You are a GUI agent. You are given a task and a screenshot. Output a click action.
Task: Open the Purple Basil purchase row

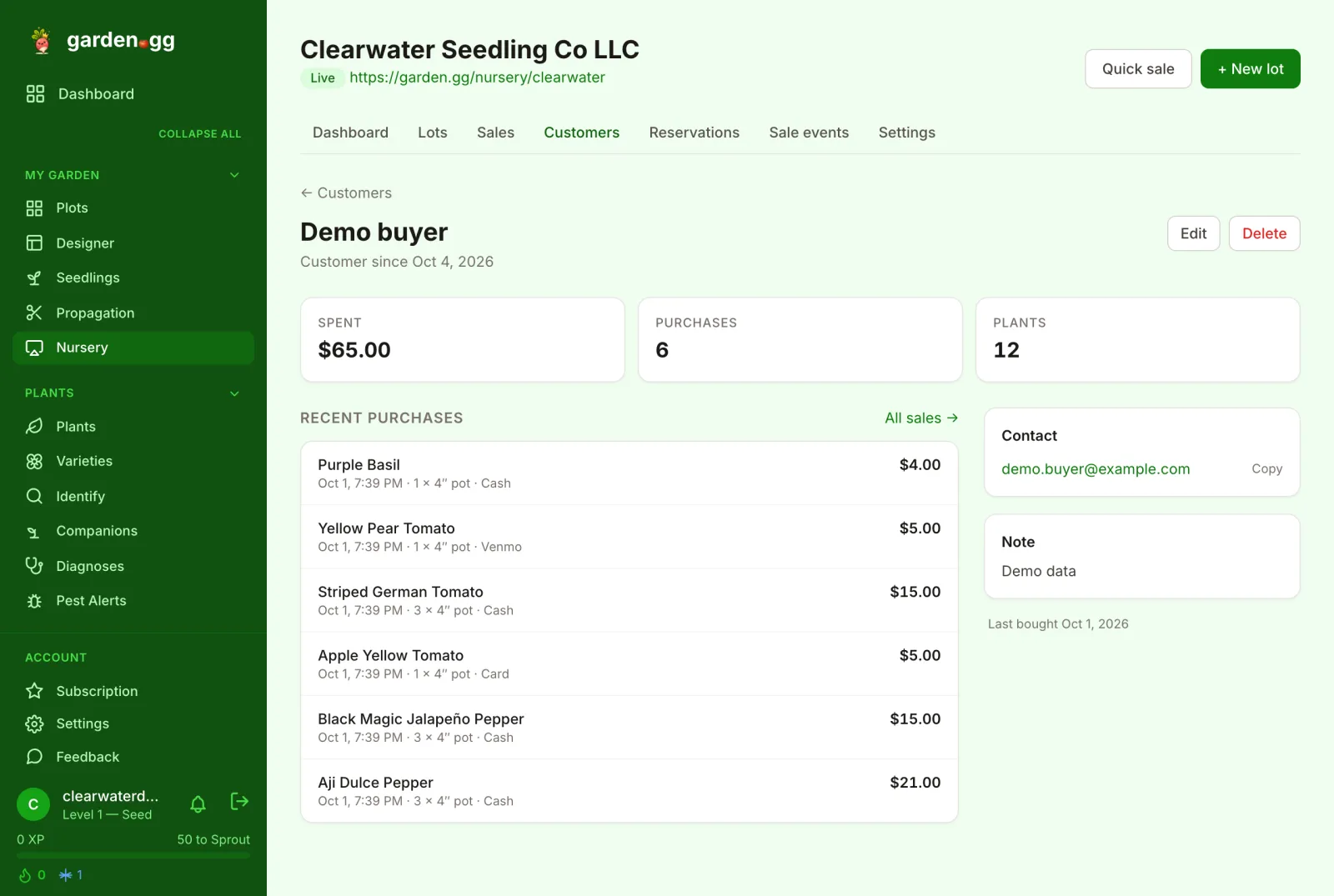point(629,473)
